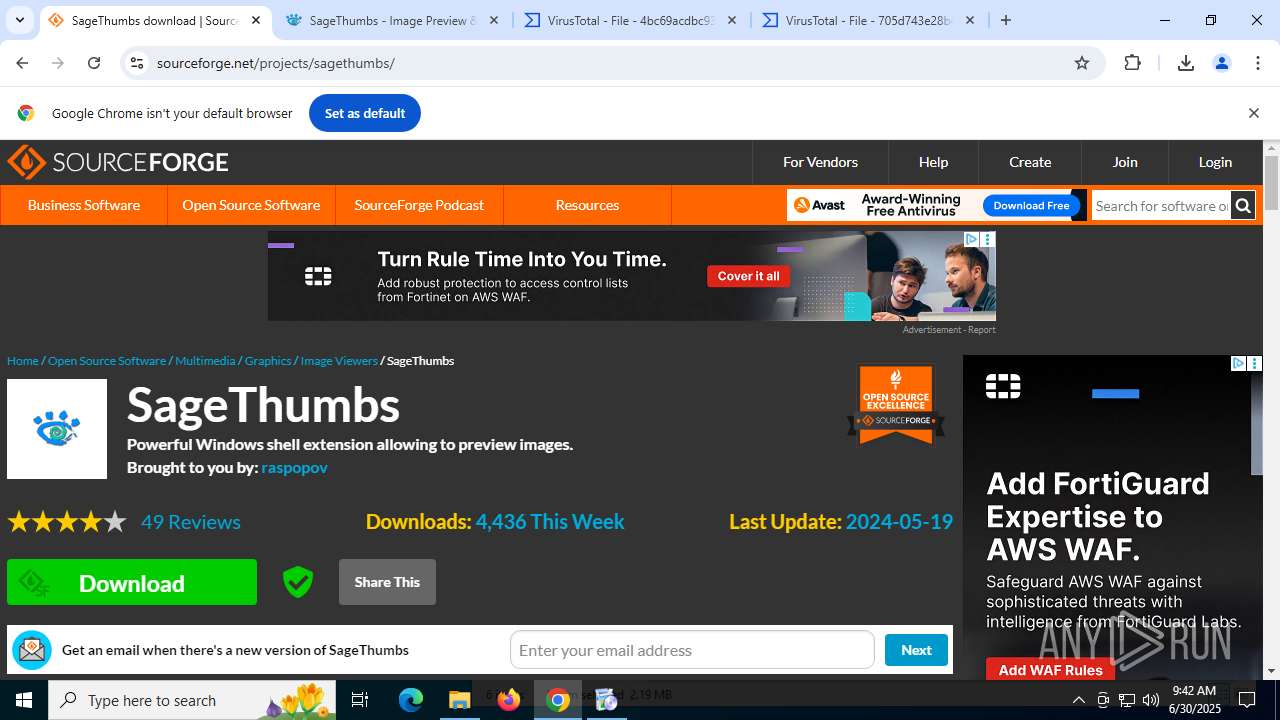This screenshot has height=720, width=1280.
Task: Switch to VirusTotal File 4bc69acdbc9 tab
Action: click(632, 20)
